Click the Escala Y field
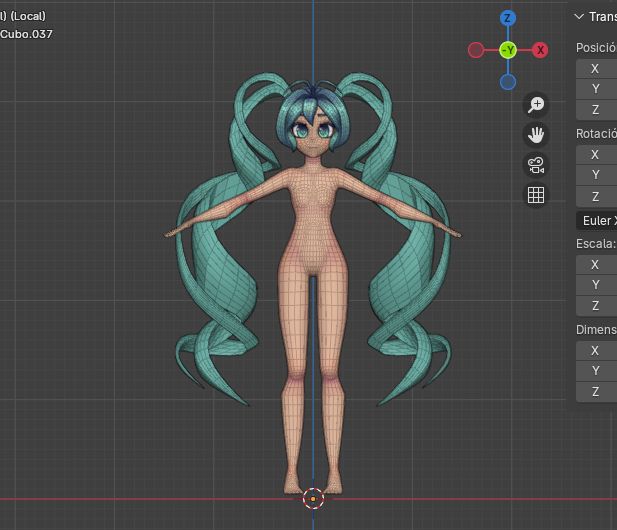This screenshot has height=530, width=617. (597, 285)
